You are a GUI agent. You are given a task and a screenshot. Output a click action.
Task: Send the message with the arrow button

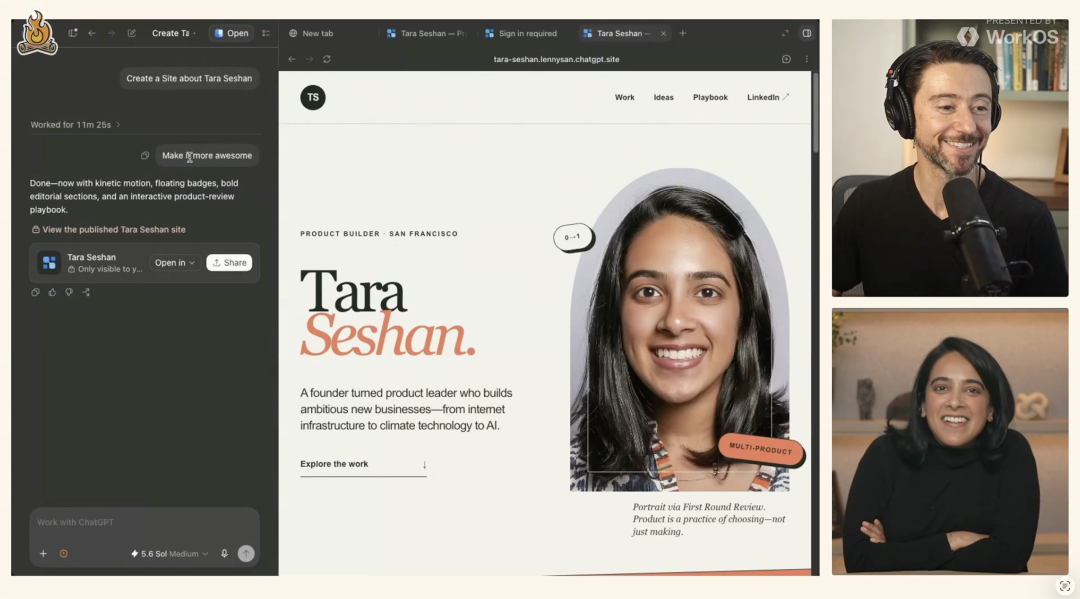pos(246,554)
